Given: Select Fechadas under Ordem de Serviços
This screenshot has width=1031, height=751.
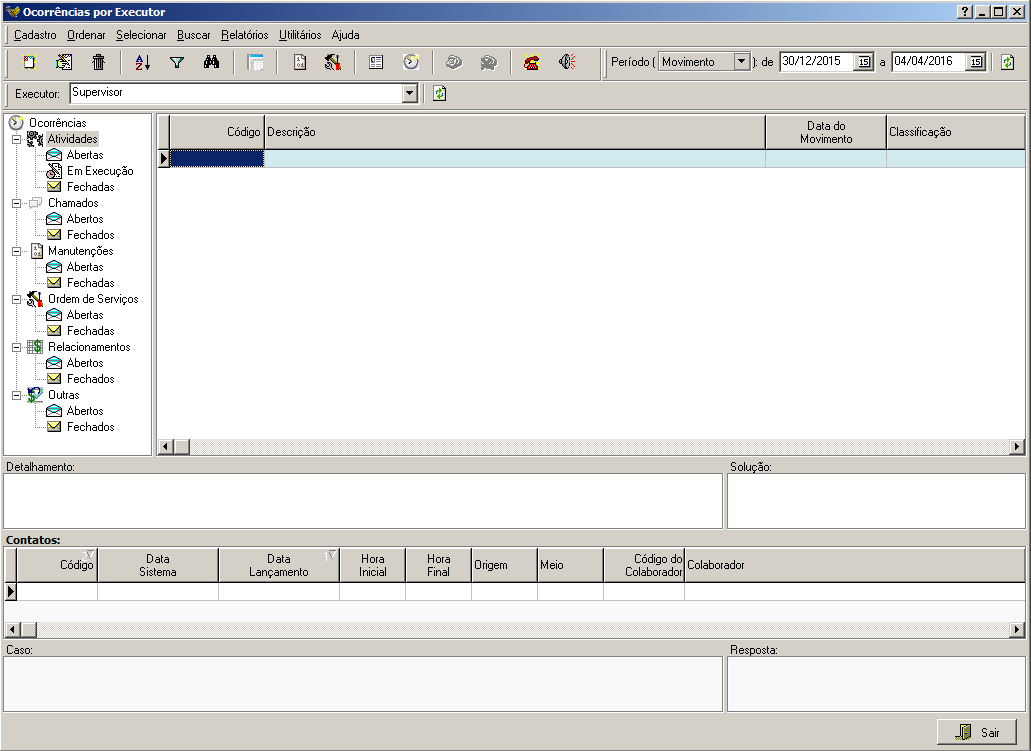Looking at the screenshot, I should tap(91, 331).
